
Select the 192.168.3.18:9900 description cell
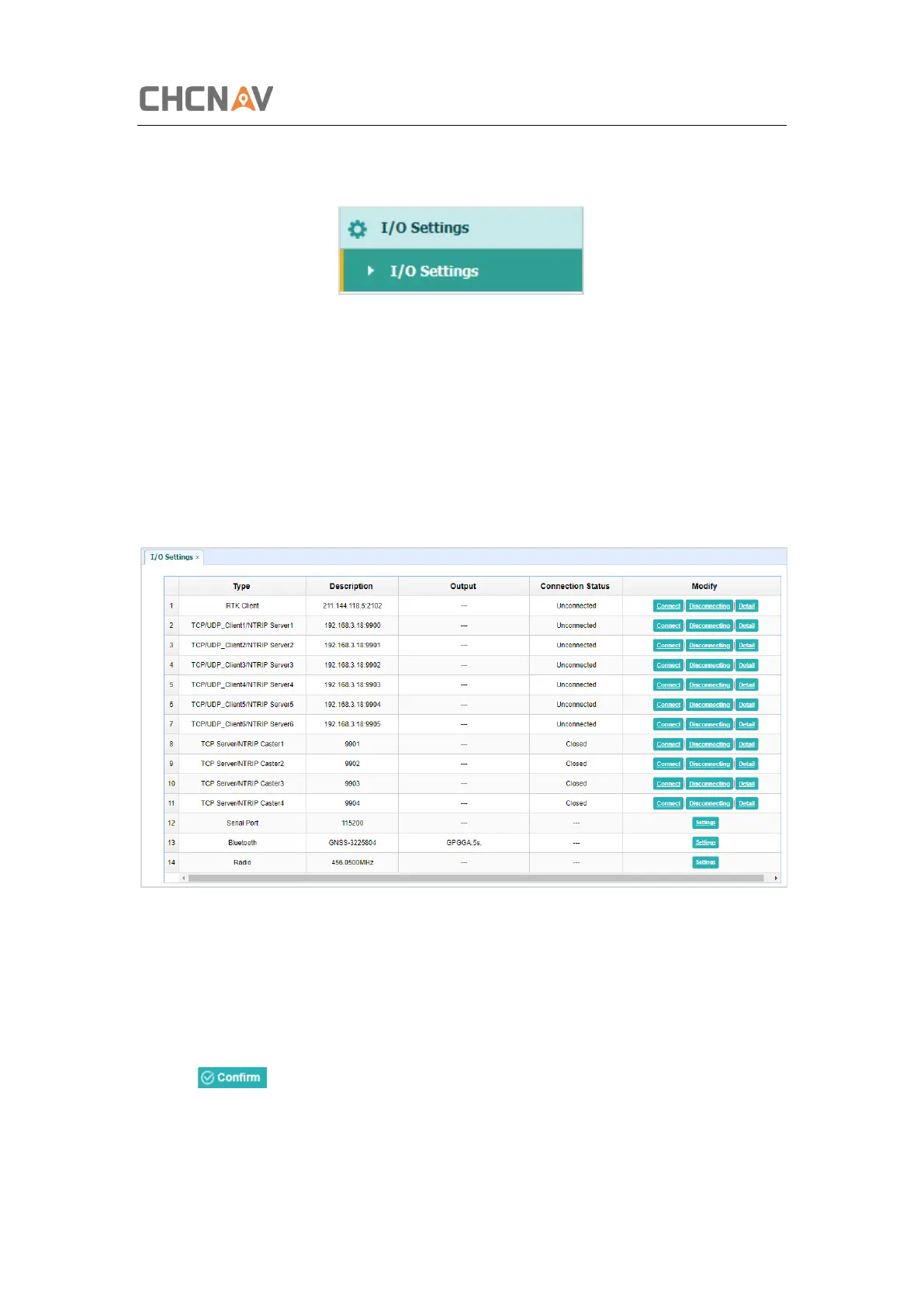[352, 626]
